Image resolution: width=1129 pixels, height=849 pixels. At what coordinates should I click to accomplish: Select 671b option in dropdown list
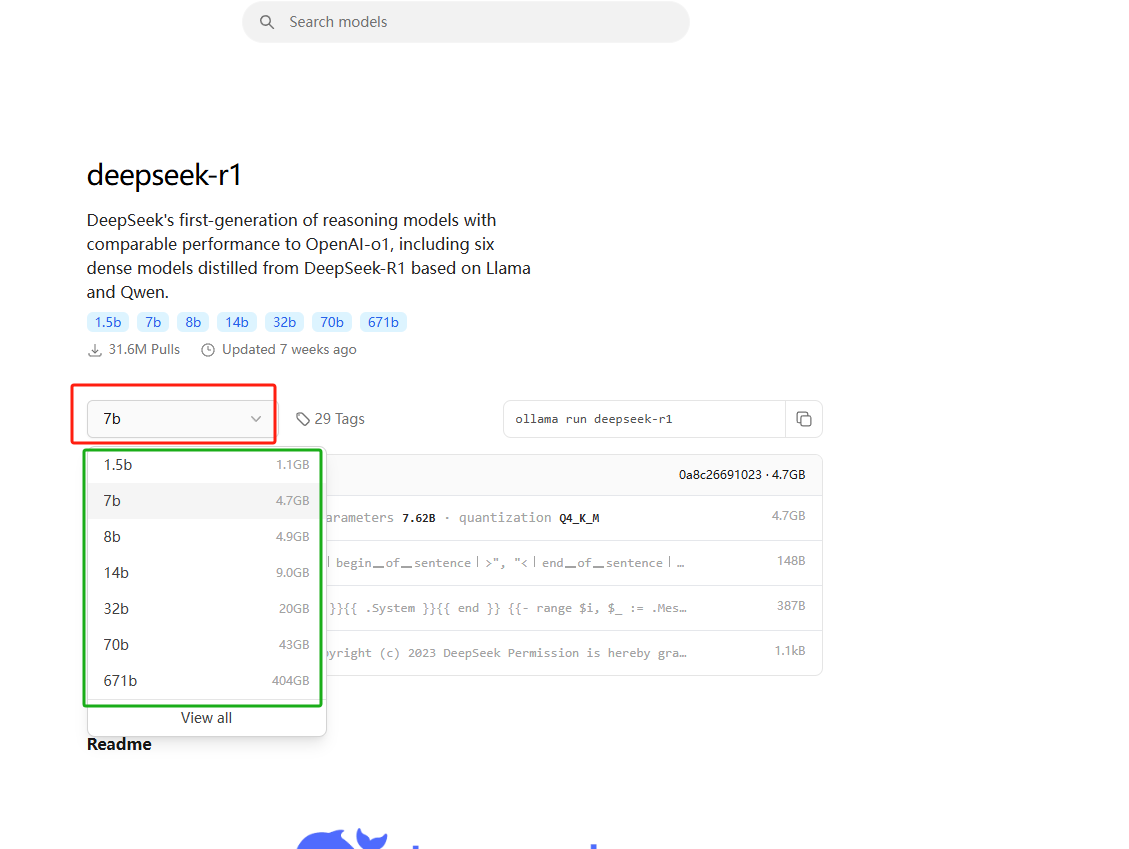(x=207, y=681)
